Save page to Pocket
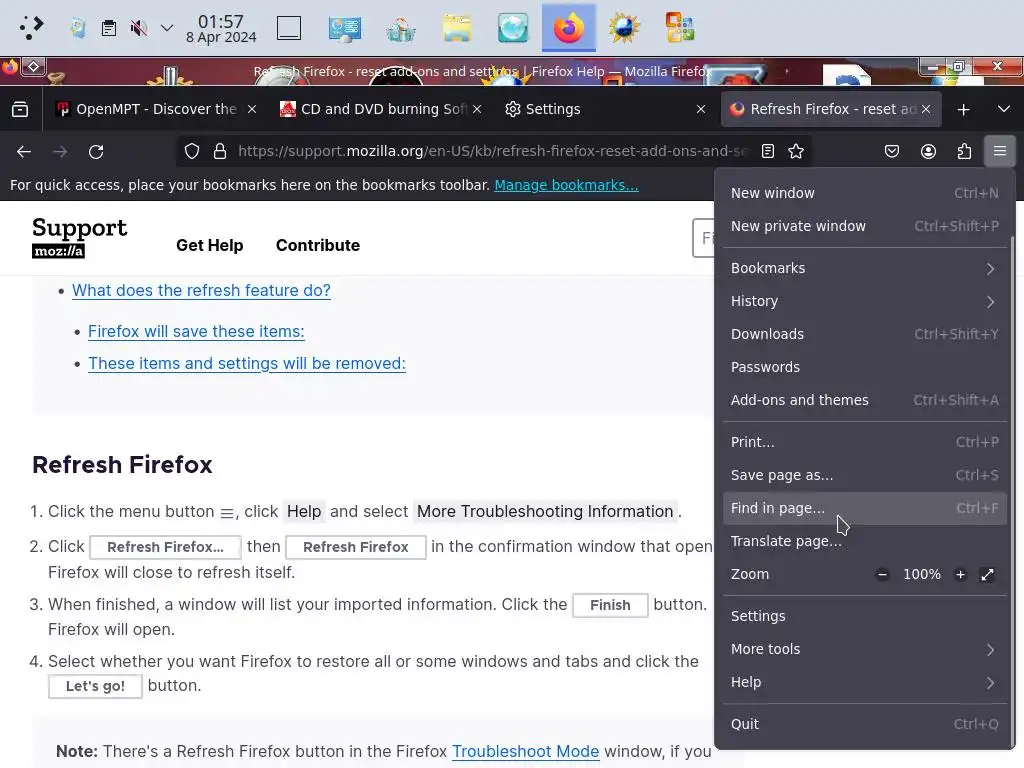 891,152
